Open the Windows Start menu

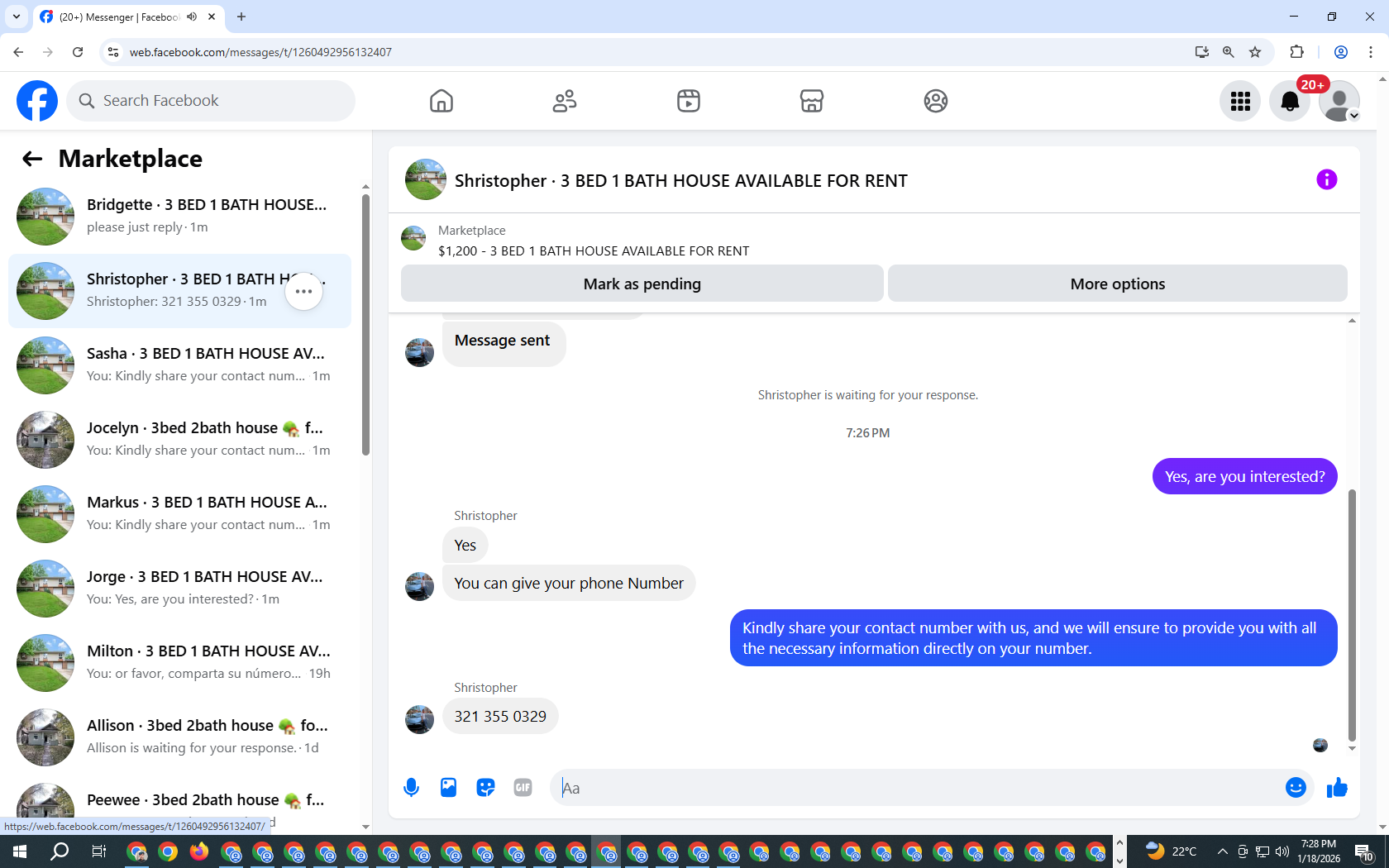(x=20, y=851)
